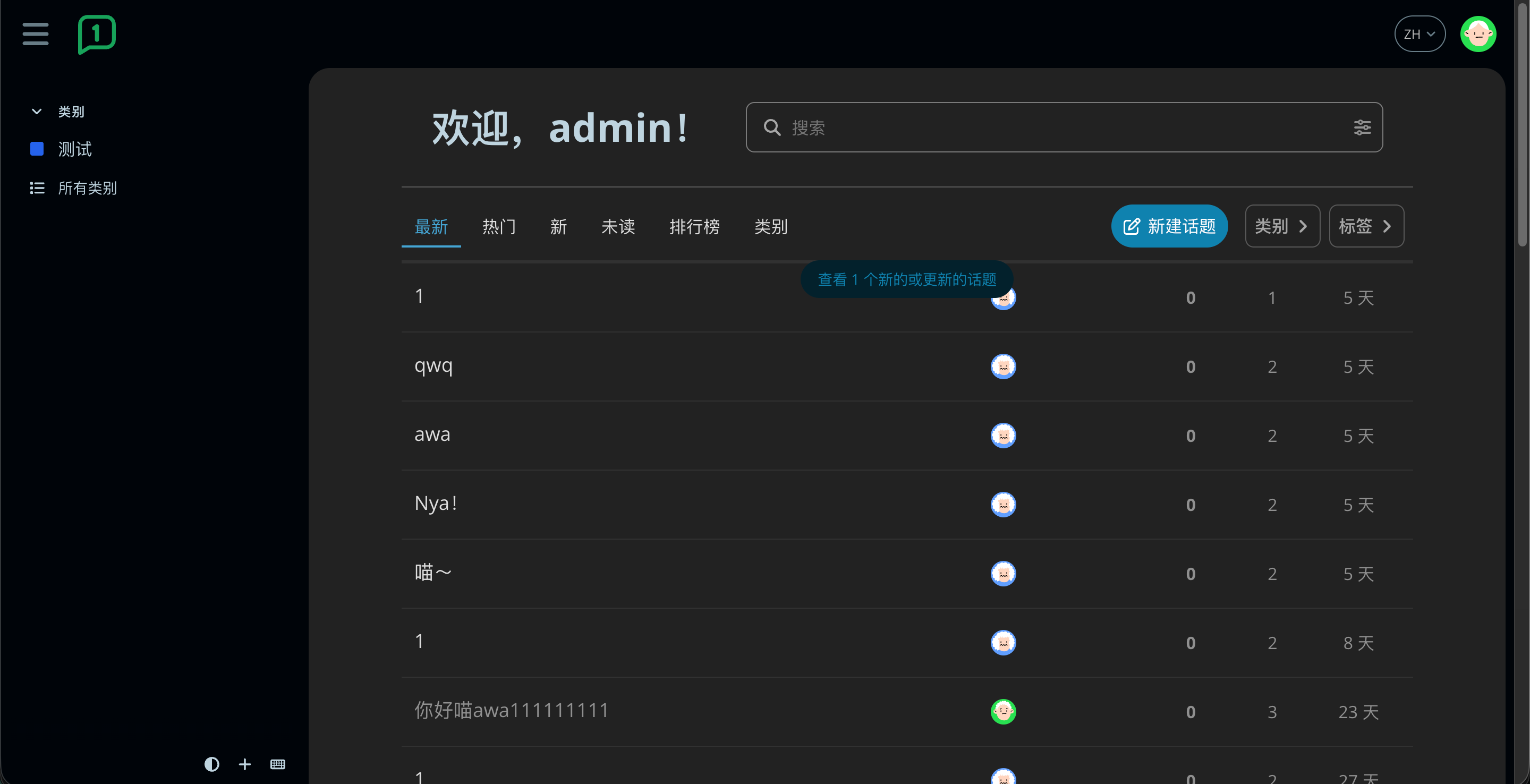The height and width of the screenshot is (784, 1530).
Task: Switch to the 热门 tab
Action: pos(499,226)
